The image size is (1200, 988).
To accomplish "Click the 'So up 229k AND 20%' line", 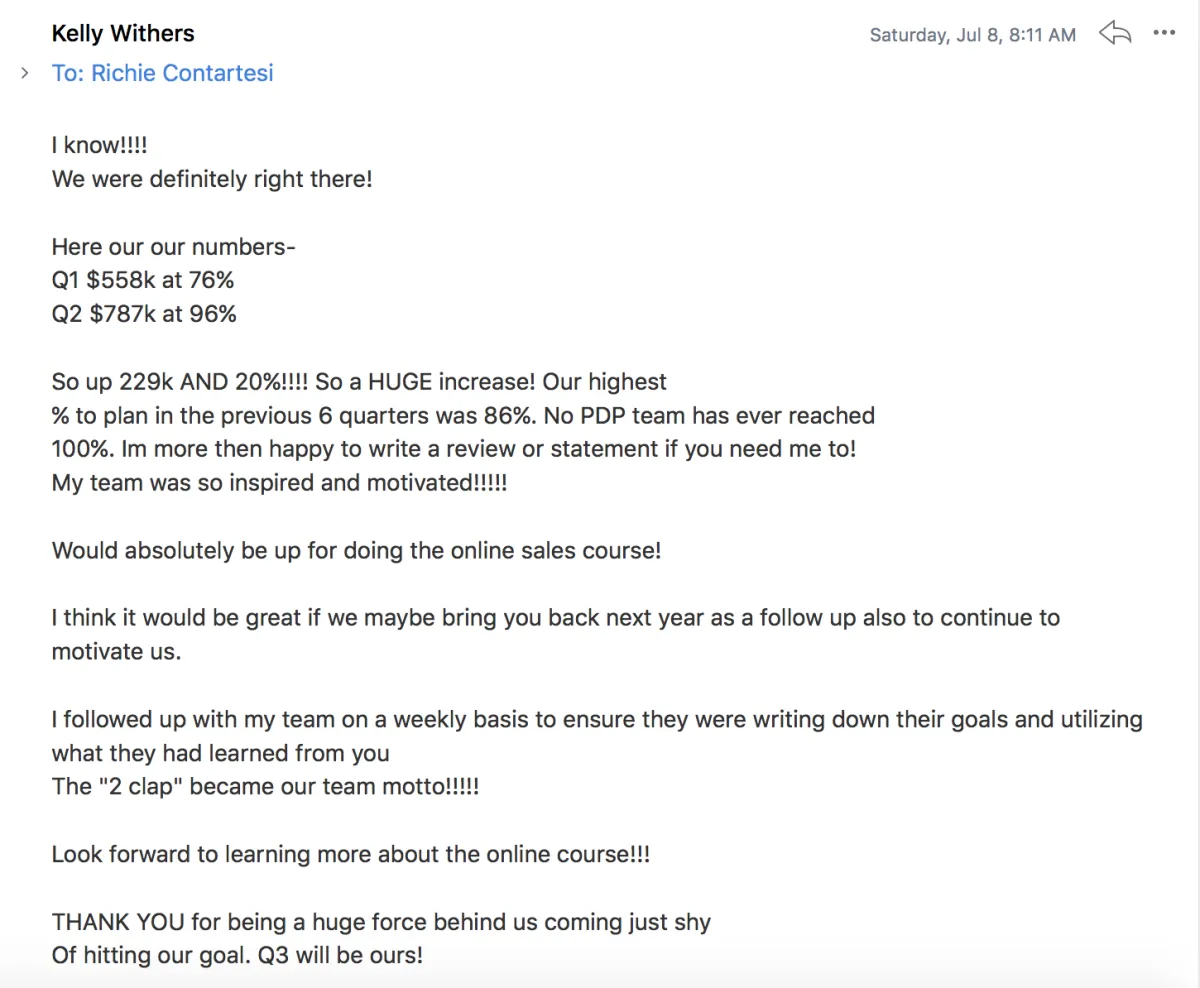I will (x=359, y=382).
